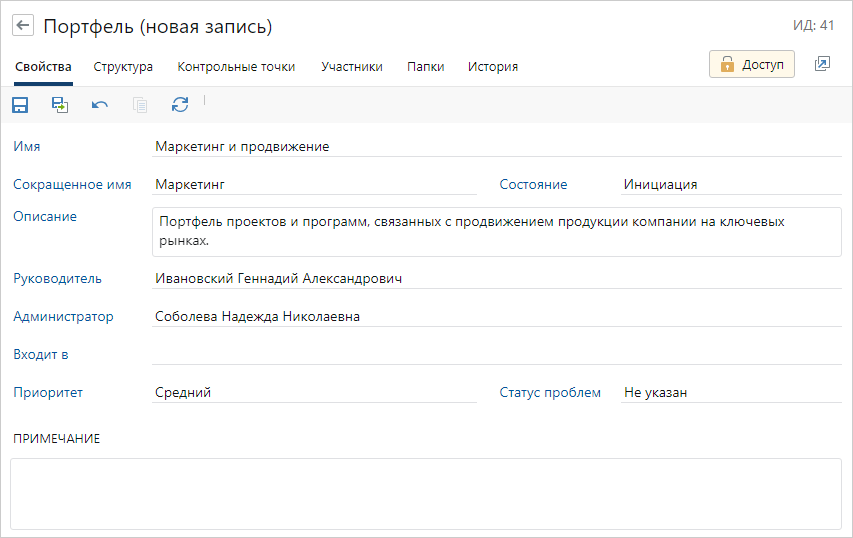This screenshot has height=538, width=853.
Task: Click the back arrow next to Портфель title
Action: pos(23,26)
